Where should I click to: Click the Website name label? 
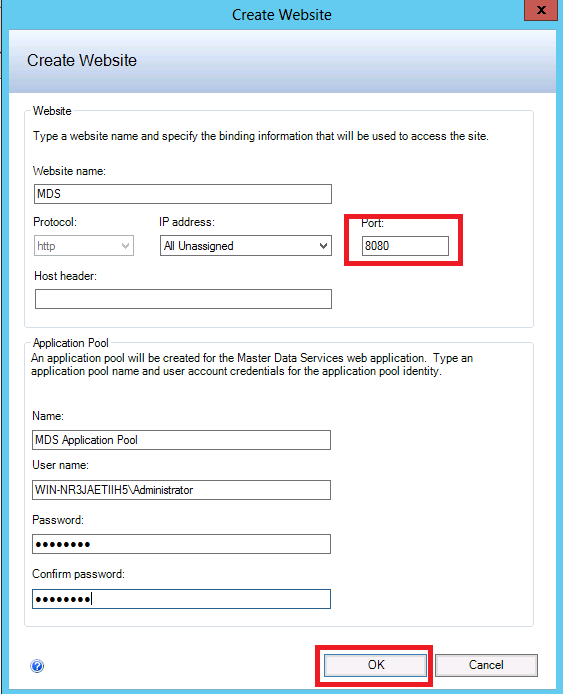(69, 171)
